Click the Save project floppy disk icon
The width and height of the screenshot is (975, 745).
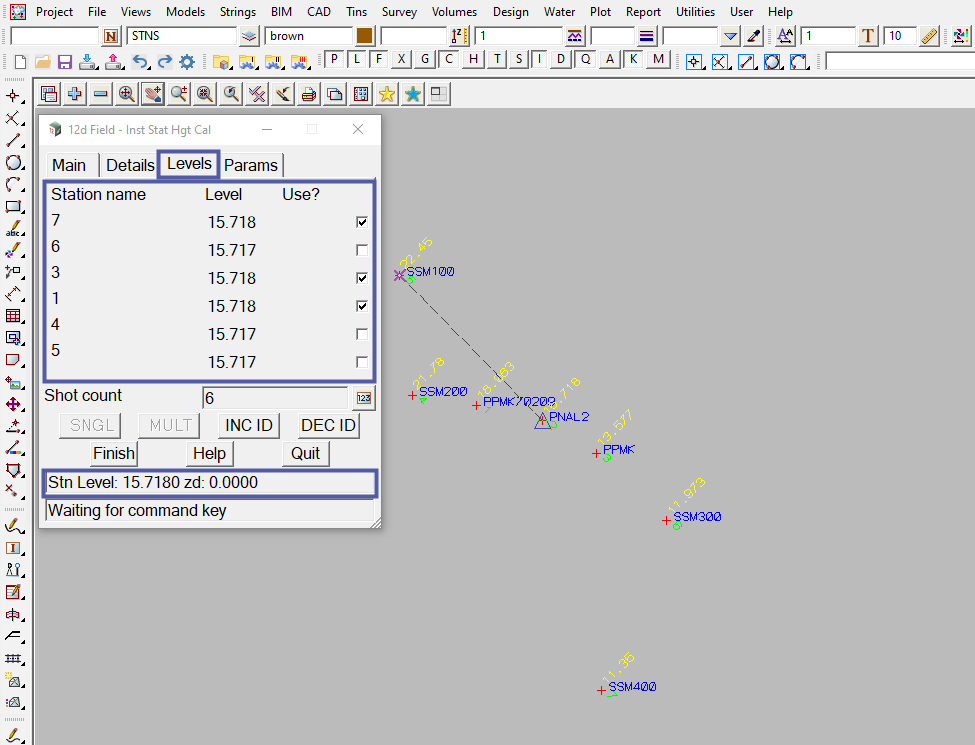point(64,62)
